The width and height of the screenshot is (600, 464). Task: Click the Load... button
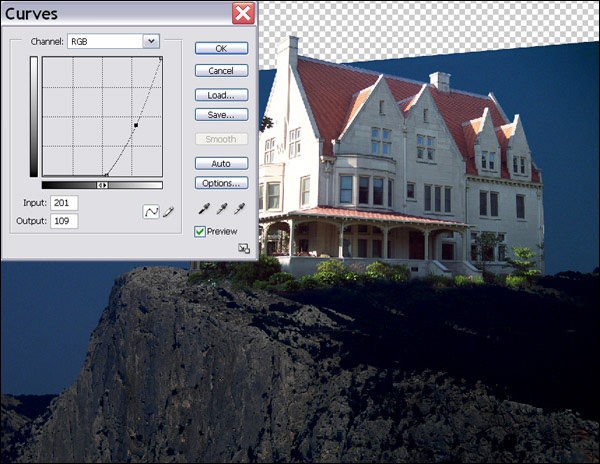(x=222, y=95)
